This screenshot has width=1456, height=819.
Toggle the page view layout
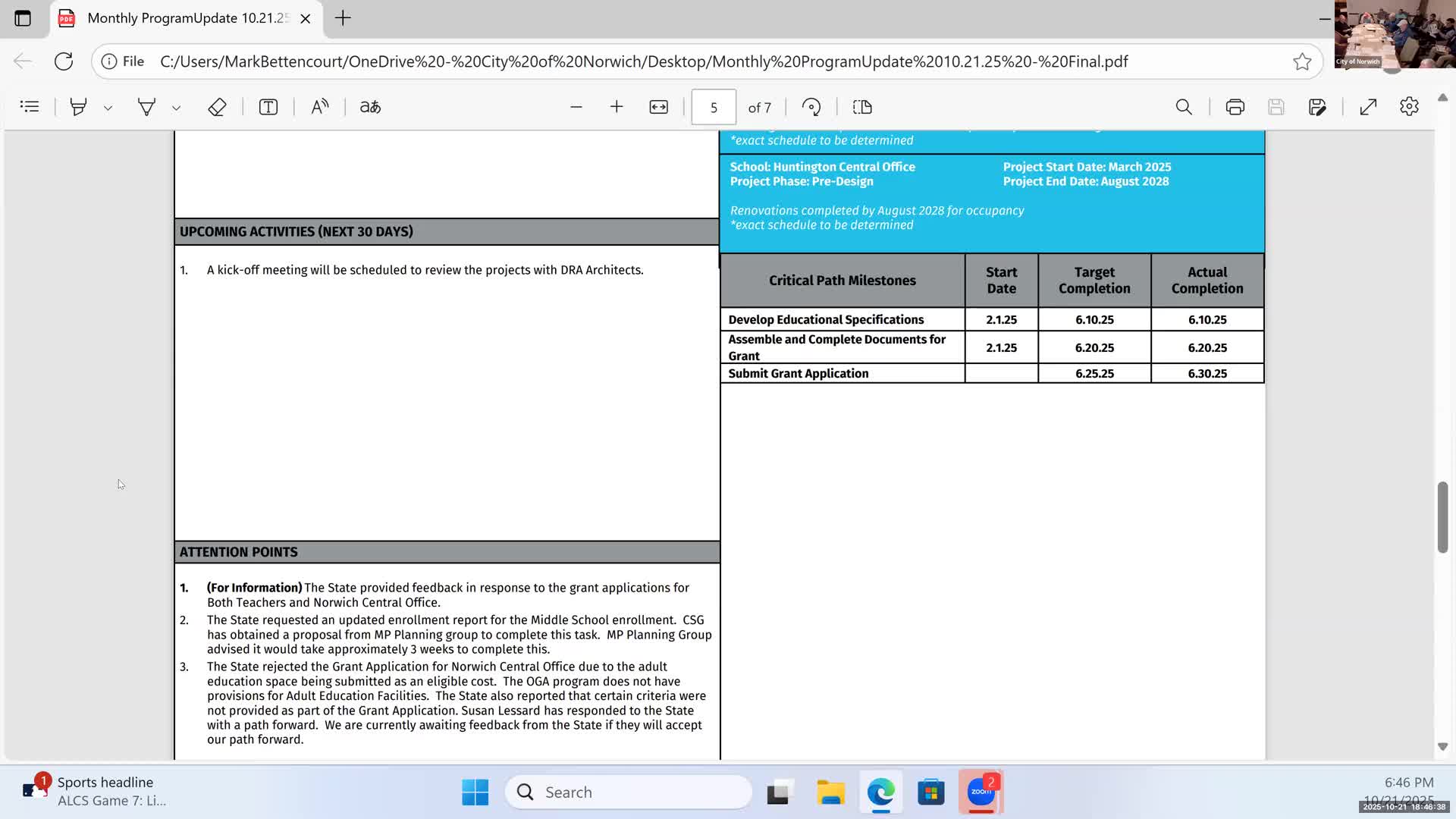click(x=862, y=107)
